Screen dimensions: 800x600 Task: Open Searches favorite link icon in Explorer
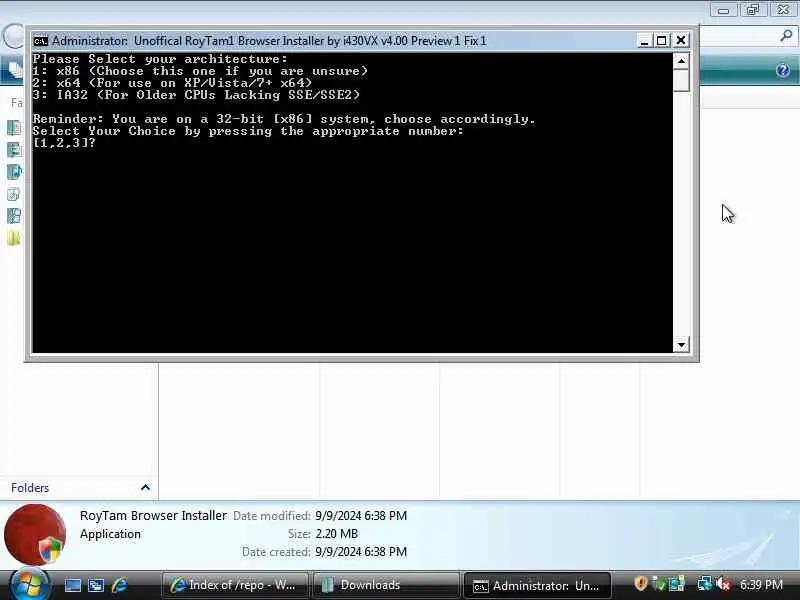pos(14,216)
